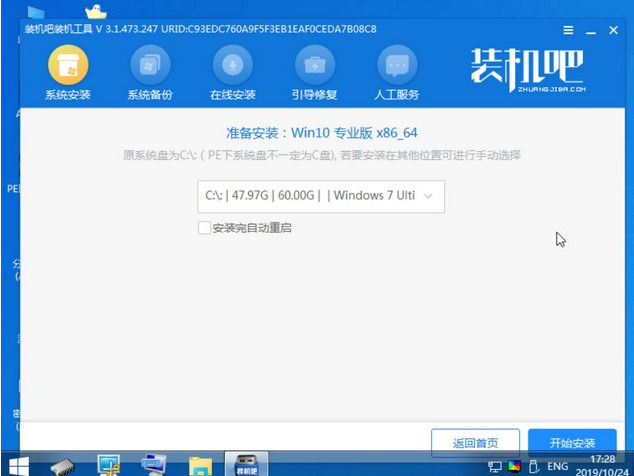634x476 pixels.
Task: Click 返回首页 button
Action: pos(476,443)
